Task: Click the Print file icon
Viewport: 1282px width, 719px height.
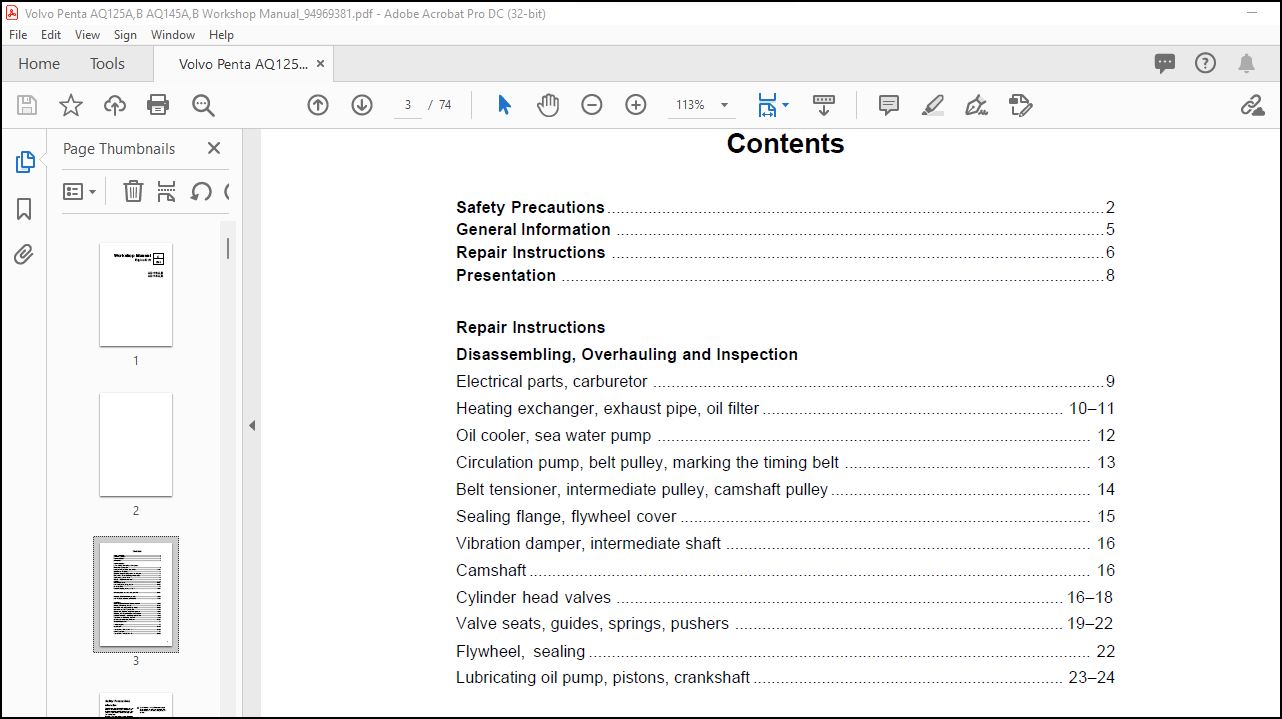Action: pyautogui.click(x=158, y=105)
